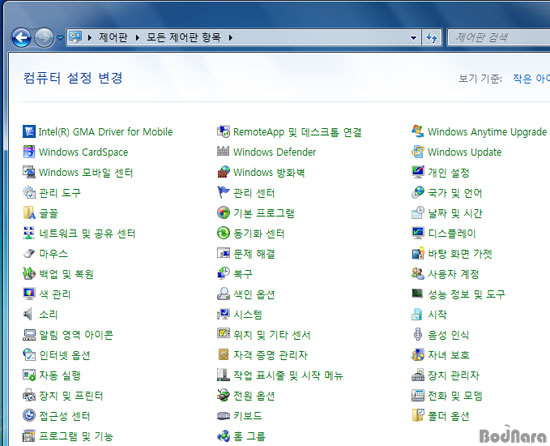Click the Windows Update icon
Screen dimensions: 550x446
tap(417, 152)
